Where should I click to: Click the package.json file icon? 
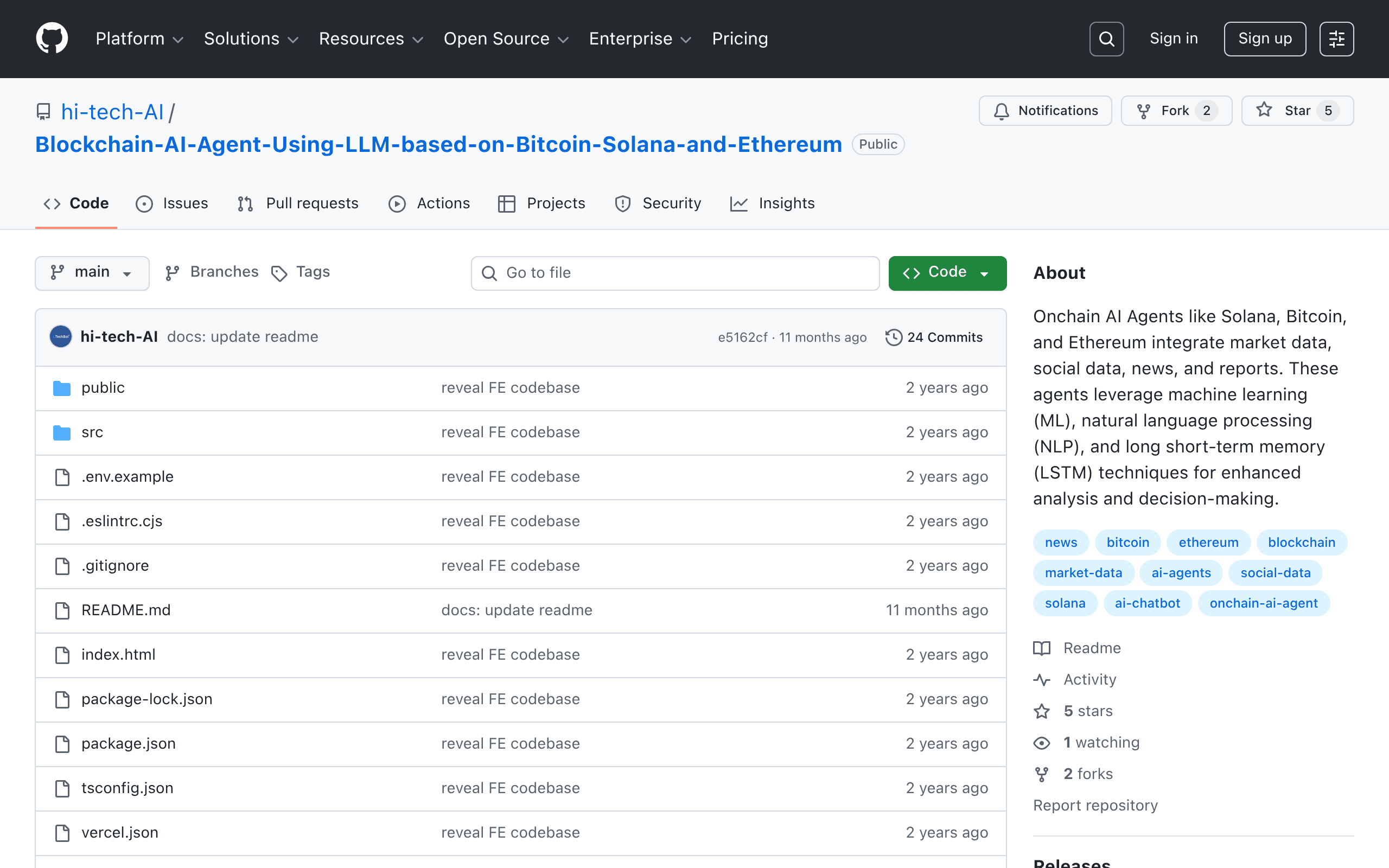click(62, 744)
